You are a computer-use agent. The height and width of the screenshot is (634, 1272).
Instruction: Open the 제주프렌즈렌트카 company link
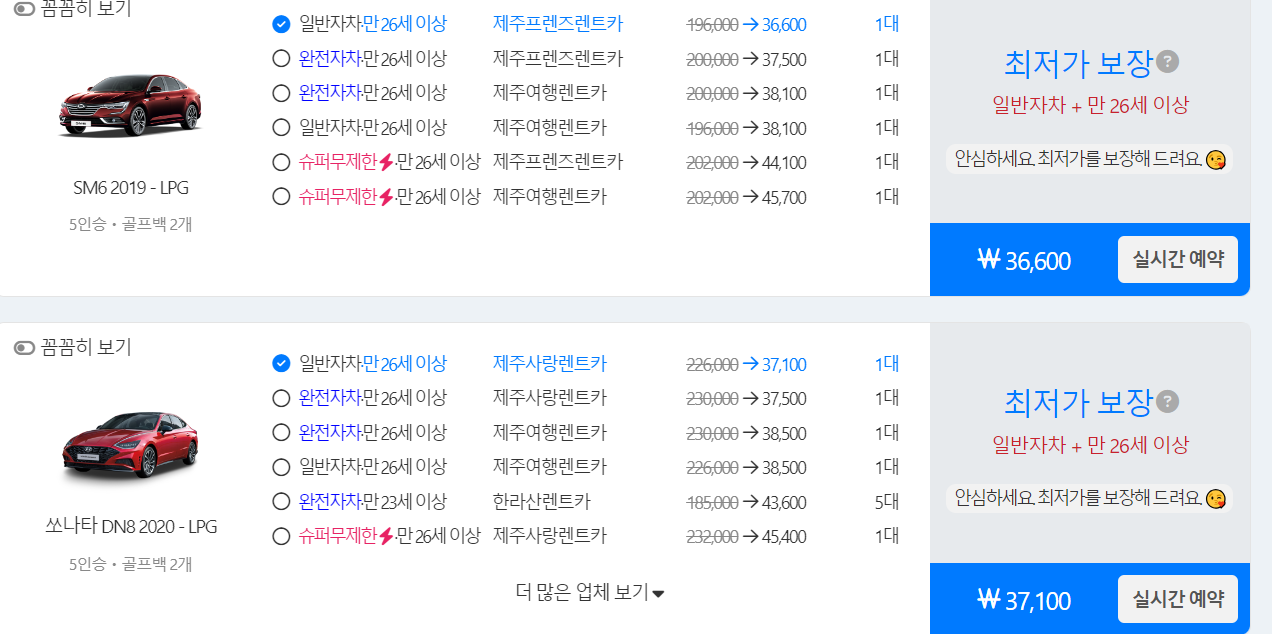point(556,24)
